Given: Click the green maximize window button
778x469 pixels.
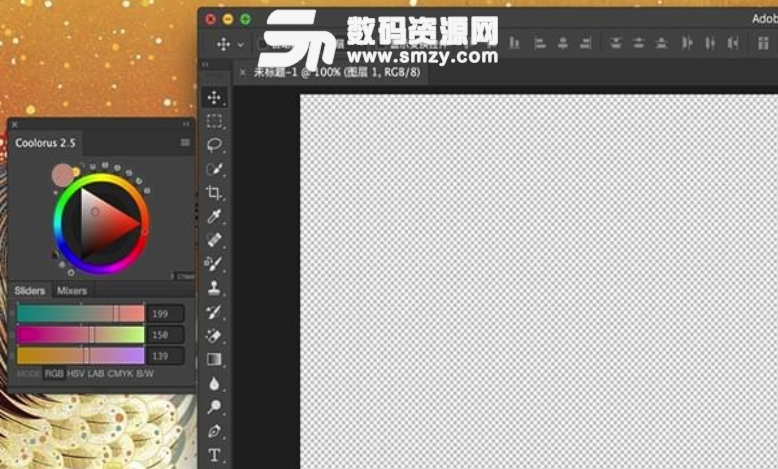Looking at the screenshot, I should (246, 19).
